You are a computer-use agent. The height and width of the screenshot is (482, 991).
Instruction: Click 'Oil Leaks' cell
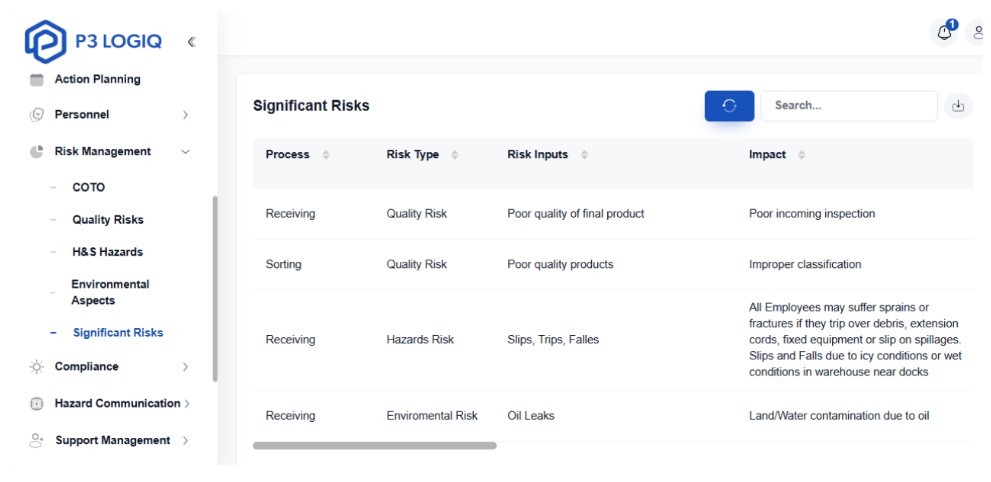click(x=531, y=416)
